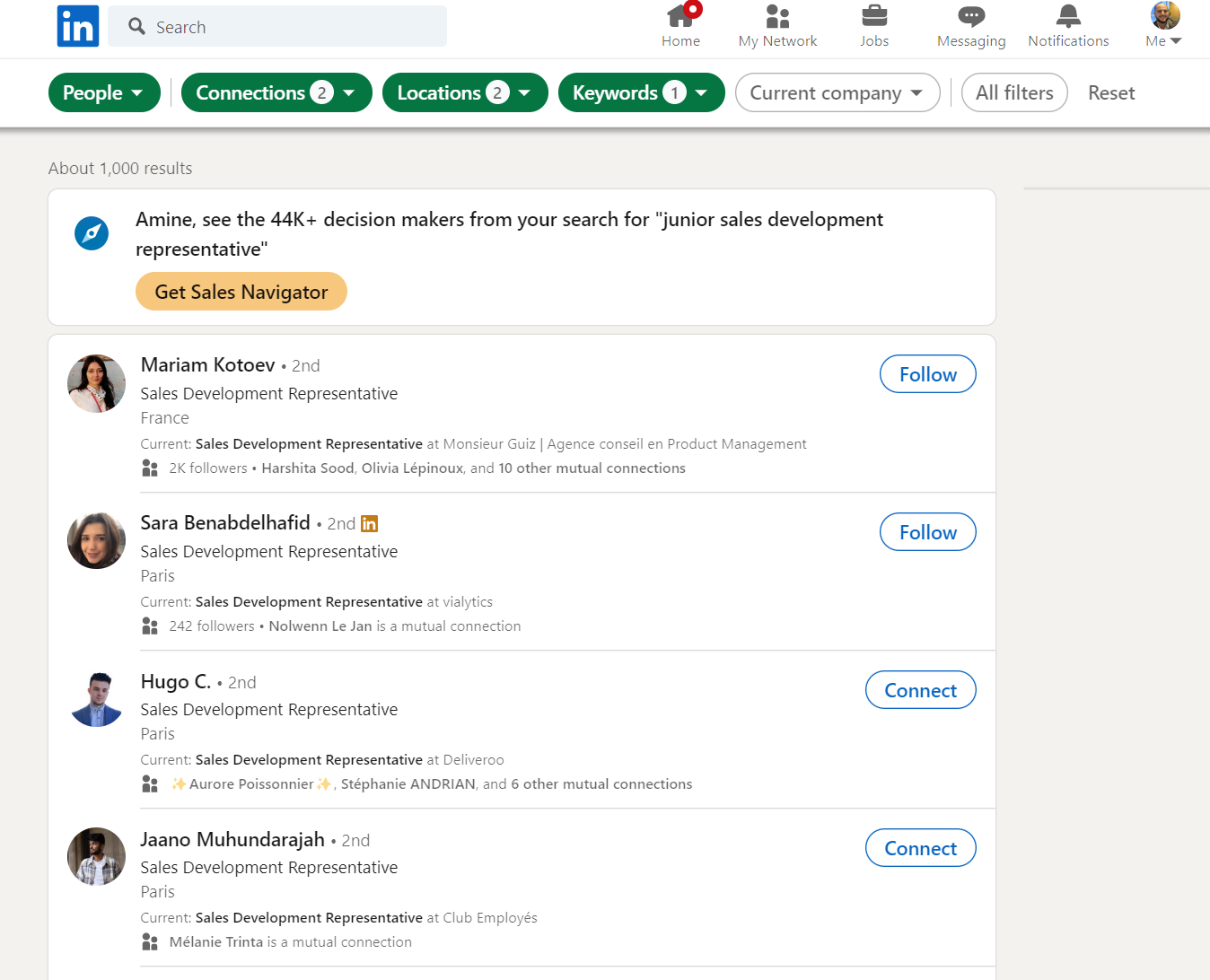Viewport: 1210px width, 980px height.
Task: Follow Sara Benabdelhafid
Action: (928, 532)
